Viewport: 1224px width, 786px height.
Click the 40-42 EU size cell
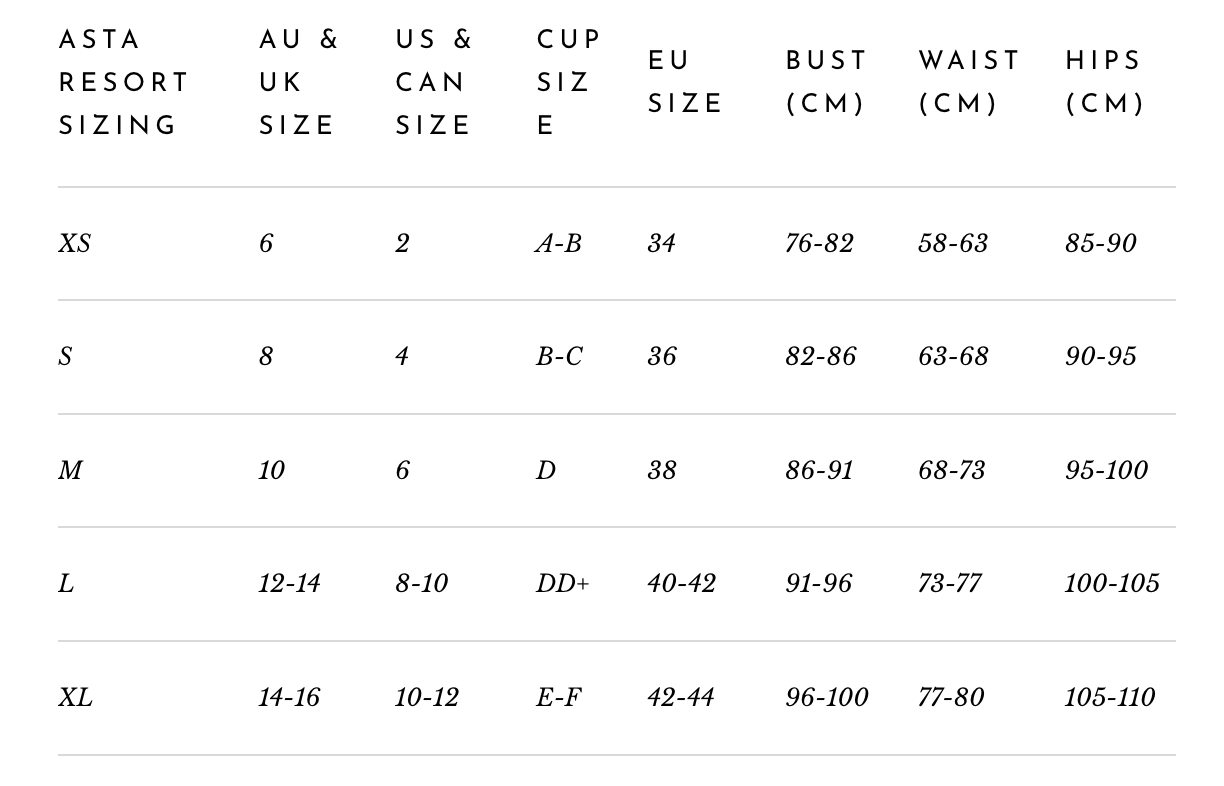click(x=681, y=583)
